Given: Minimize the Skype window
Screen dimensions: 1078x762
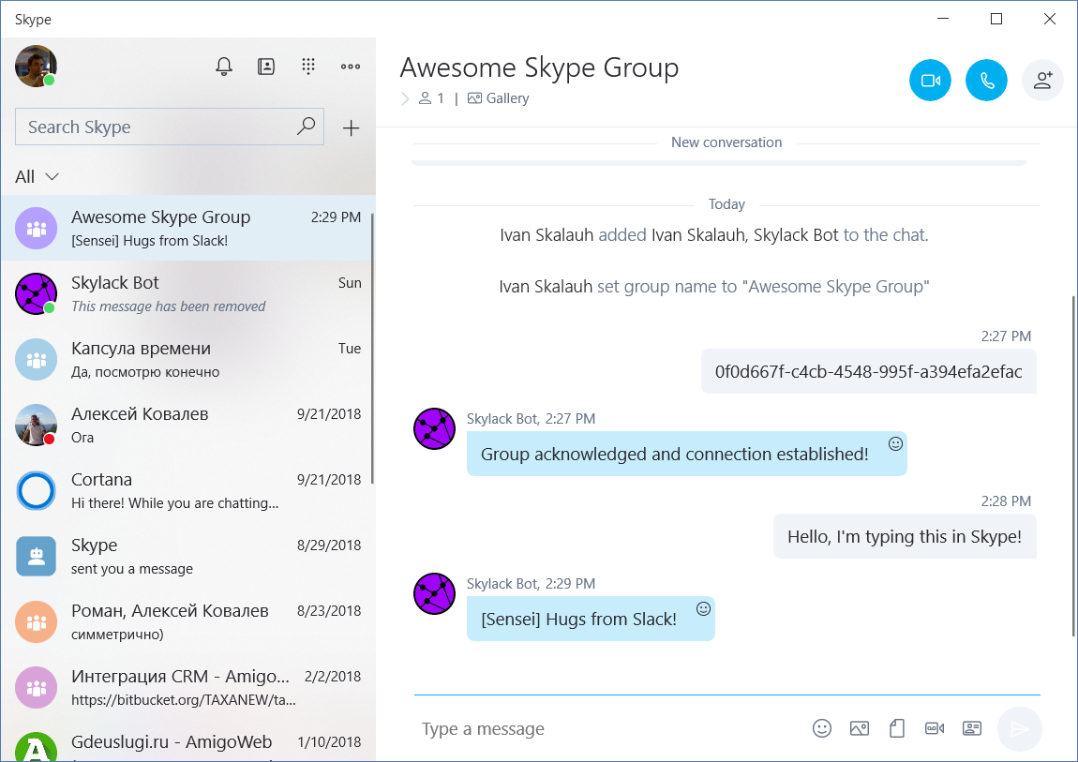Looking at the screenshot, I should (x=943, y=19).
